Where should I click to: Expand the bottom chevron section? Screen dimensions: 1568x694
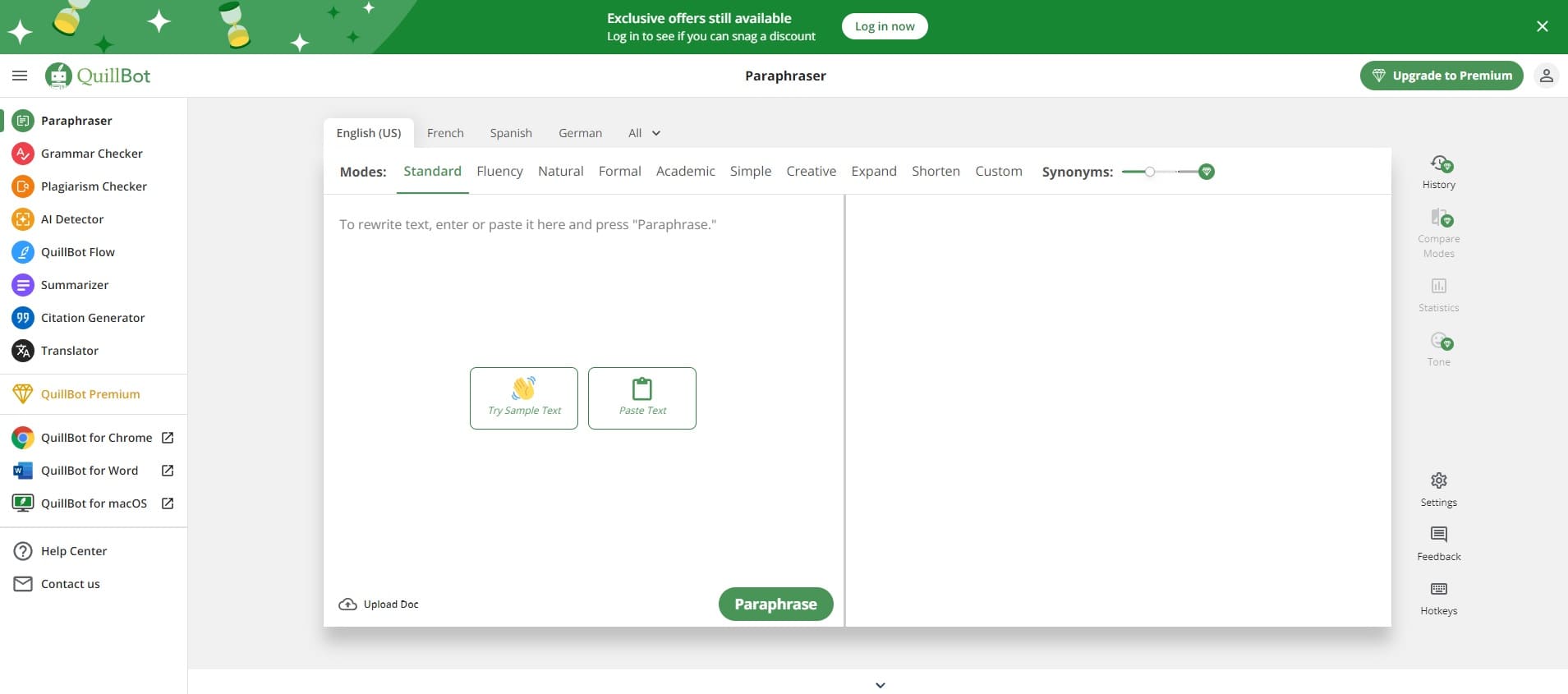click(x=881, y=685)
